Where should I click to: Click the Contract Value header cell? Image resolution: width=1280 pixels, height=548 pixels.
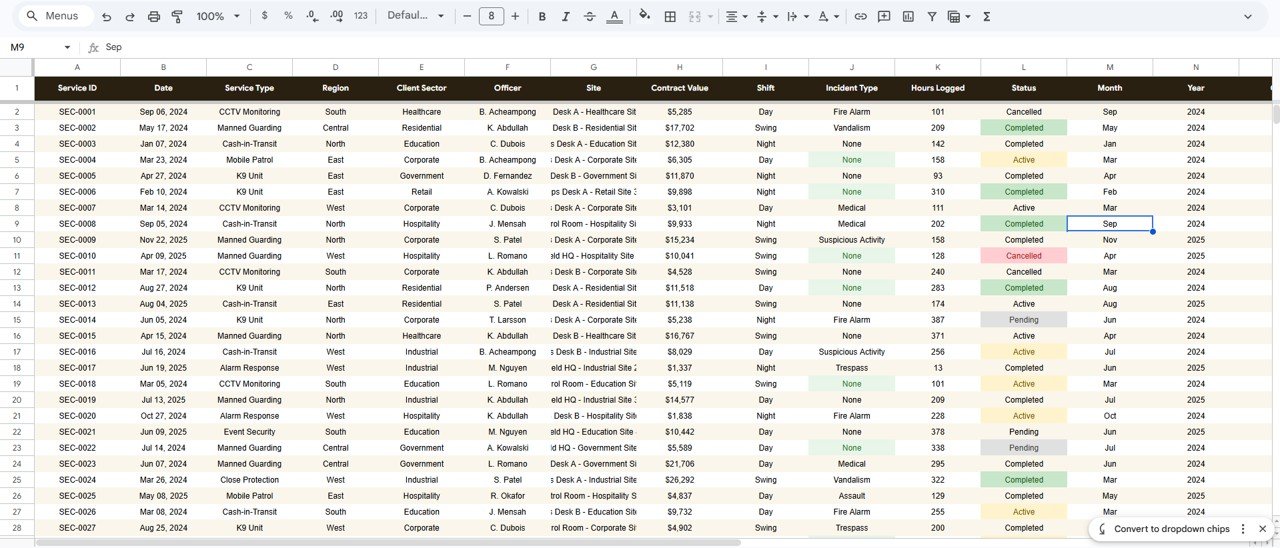679,88
